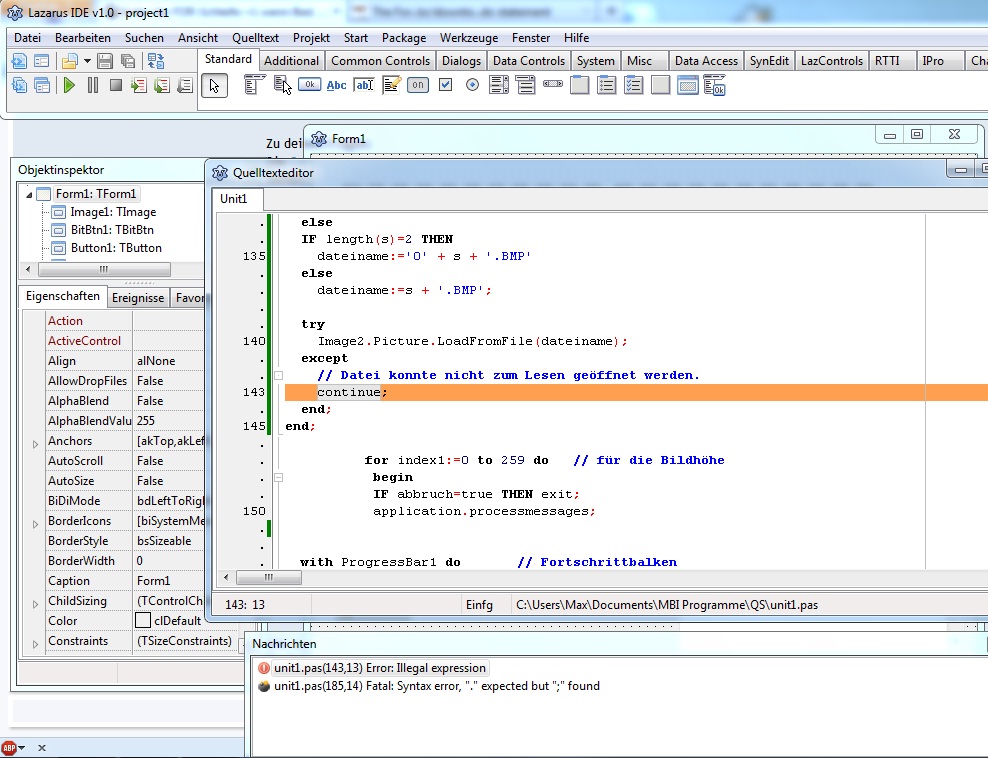Select the TScrollBar component in palette
The height and width of the screenshot is (758, 988).
tap(552, 85)
